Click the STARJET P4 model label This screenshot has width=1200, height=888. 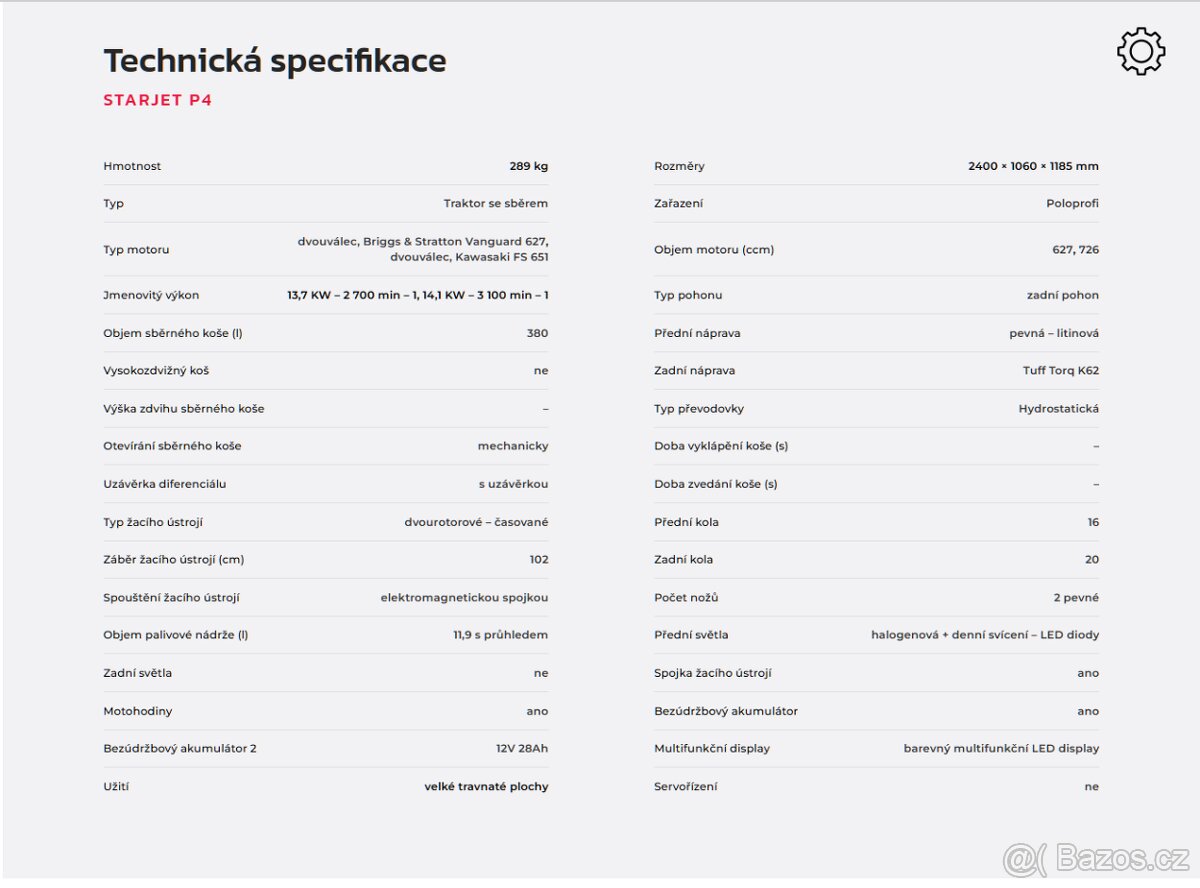click(x=158, y=100)
